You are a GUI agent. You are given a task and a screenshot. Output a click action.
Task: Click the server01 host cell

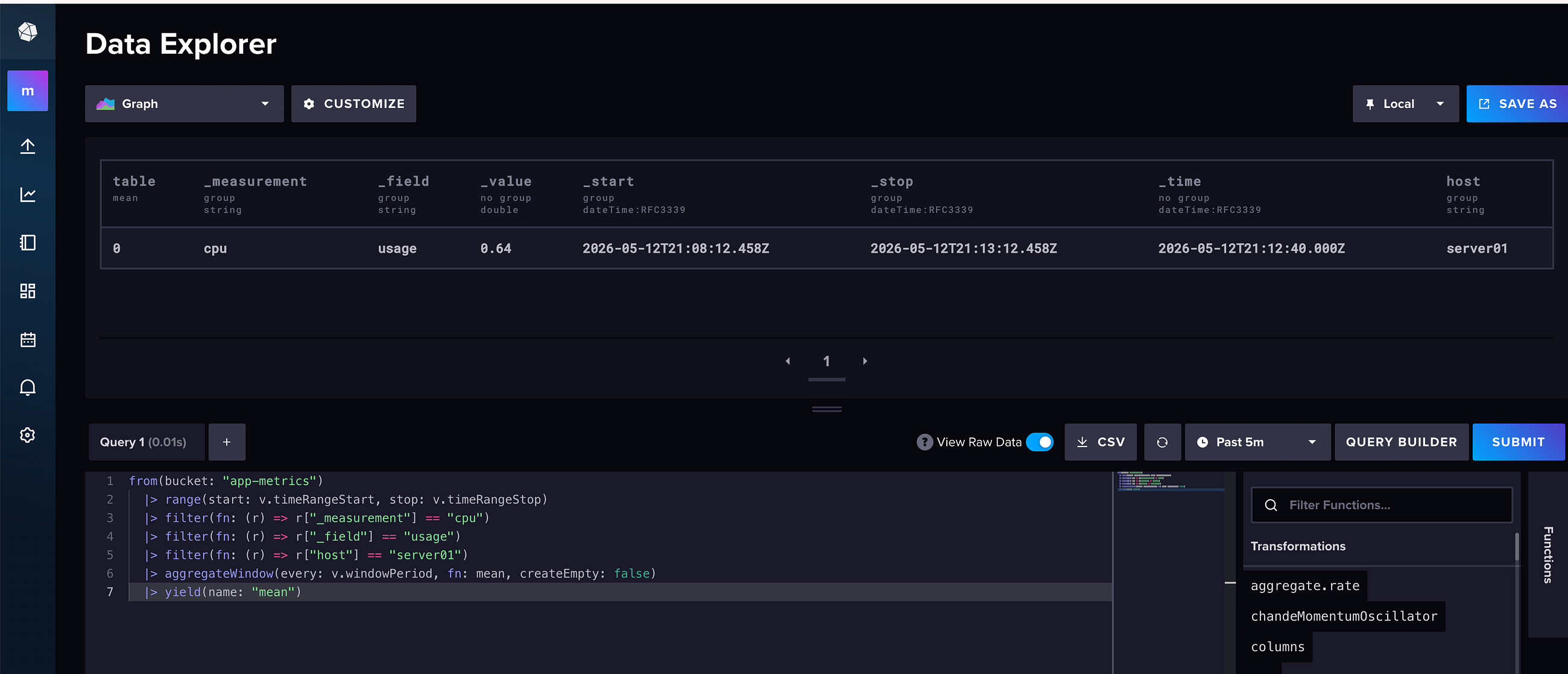(1477, 249)
